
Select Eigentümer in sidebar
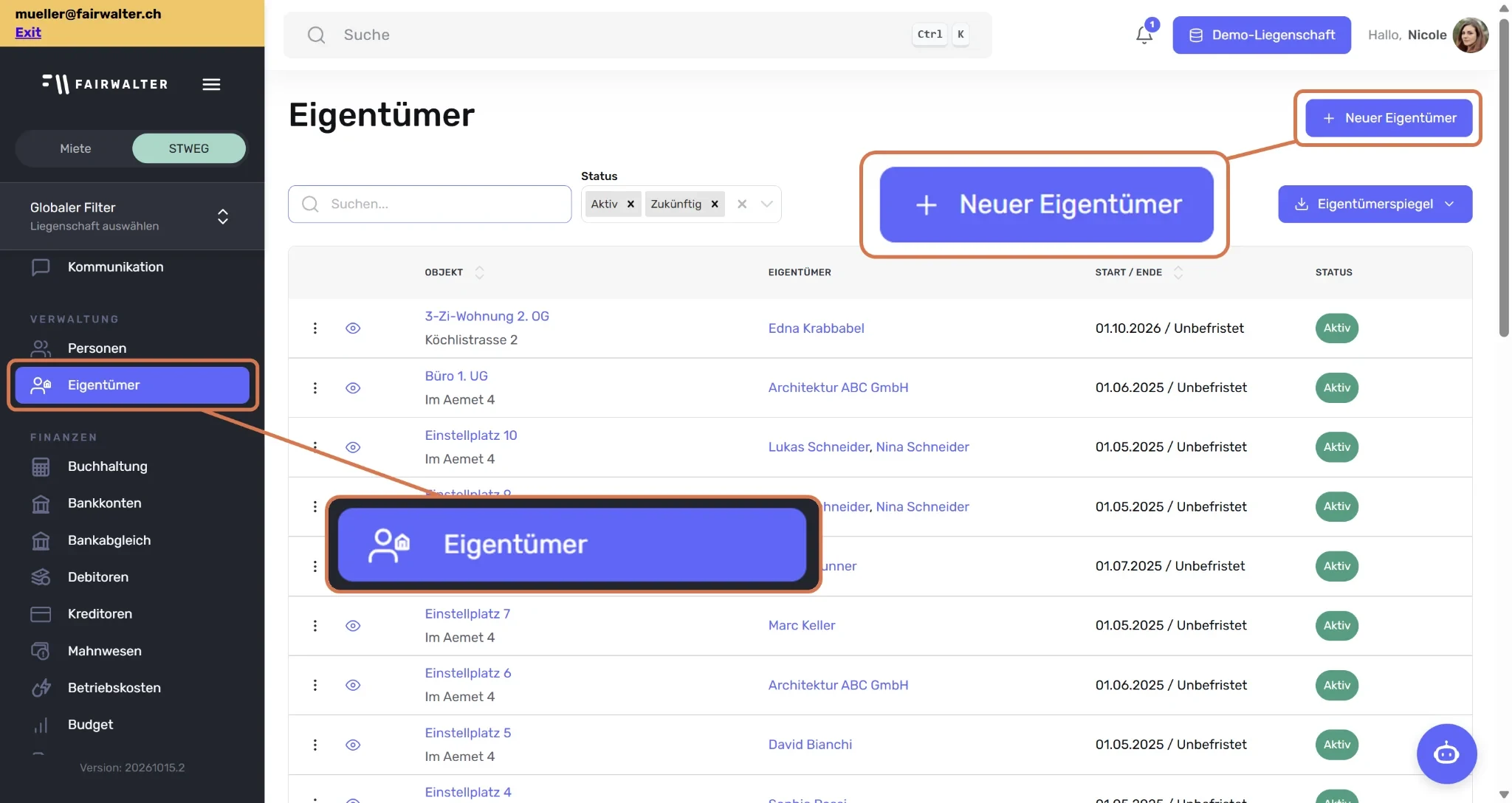(x=132, y=385)
